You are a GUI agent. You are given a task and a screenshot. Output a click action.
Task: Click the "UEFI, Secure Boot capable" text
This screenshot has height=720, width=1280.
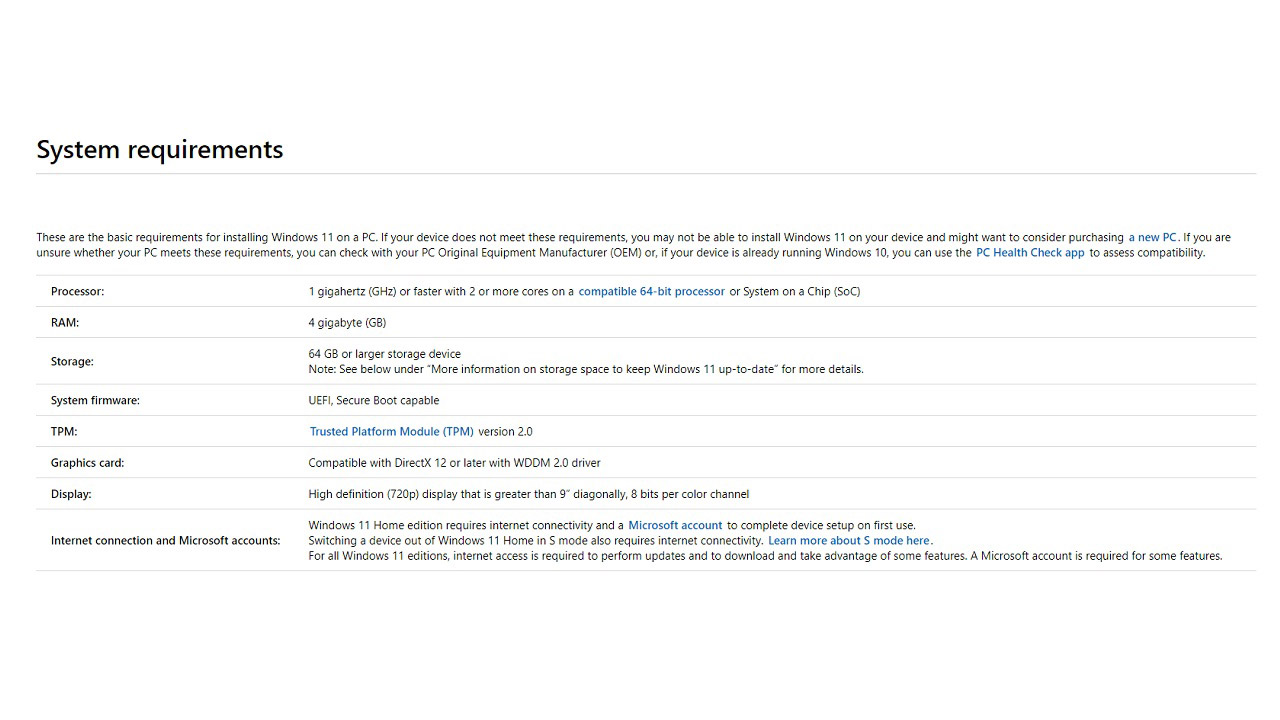click(373, 401)
